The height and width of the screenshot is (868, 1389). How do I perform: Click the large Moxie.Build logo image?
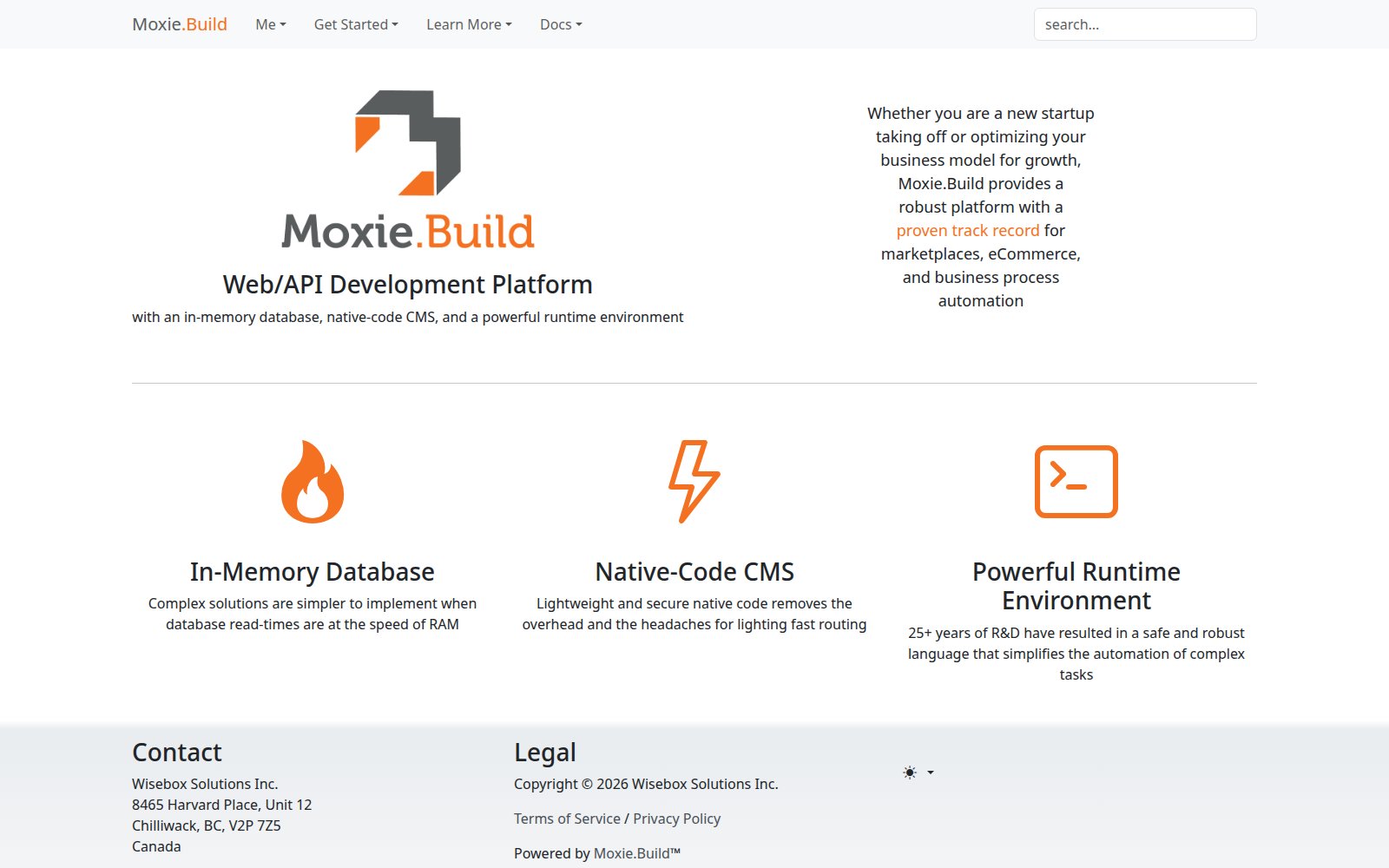[x=408, y=169]
